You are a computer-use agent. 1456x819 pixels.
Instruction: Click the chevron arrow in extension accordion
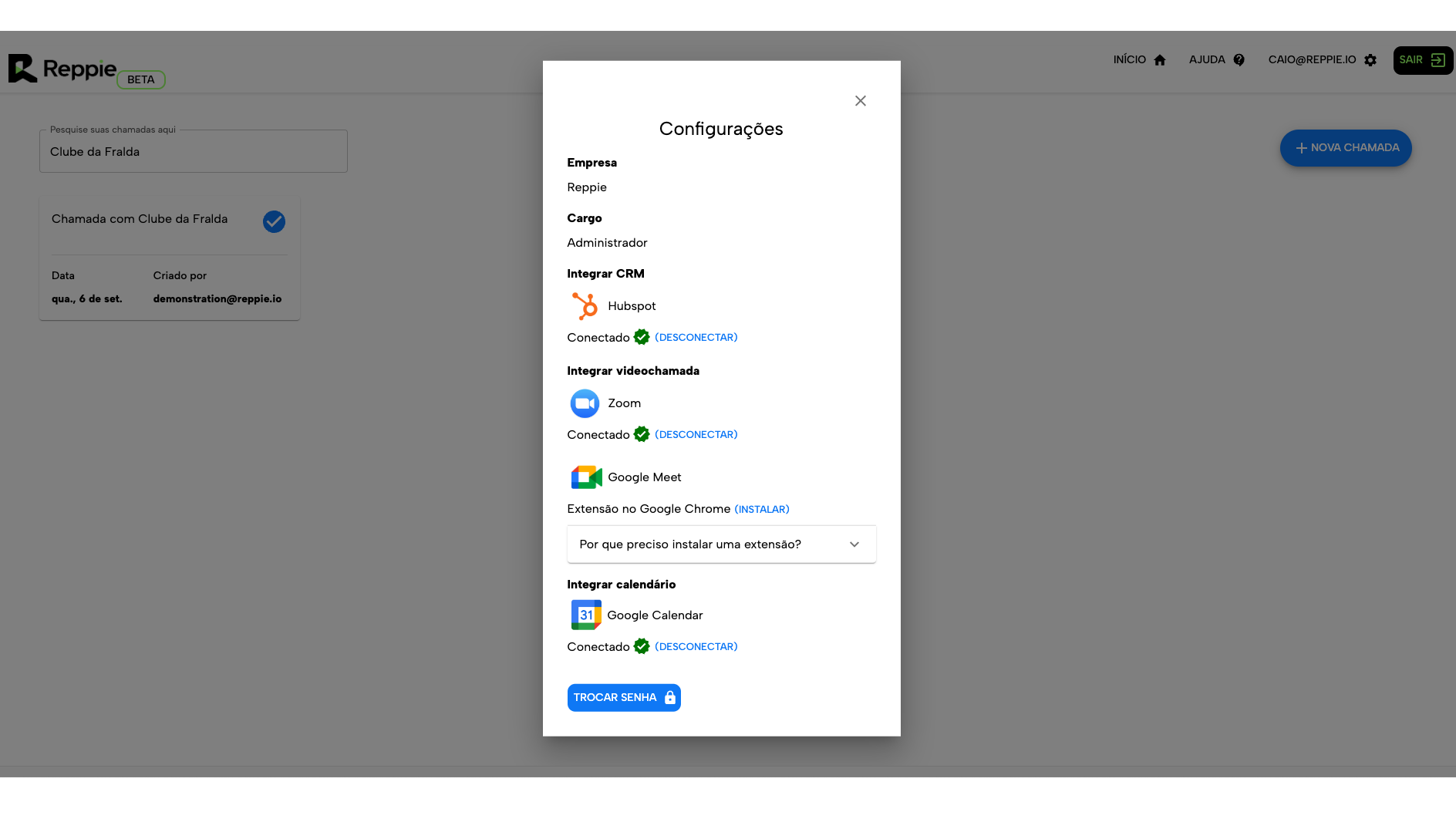[854, 544]
